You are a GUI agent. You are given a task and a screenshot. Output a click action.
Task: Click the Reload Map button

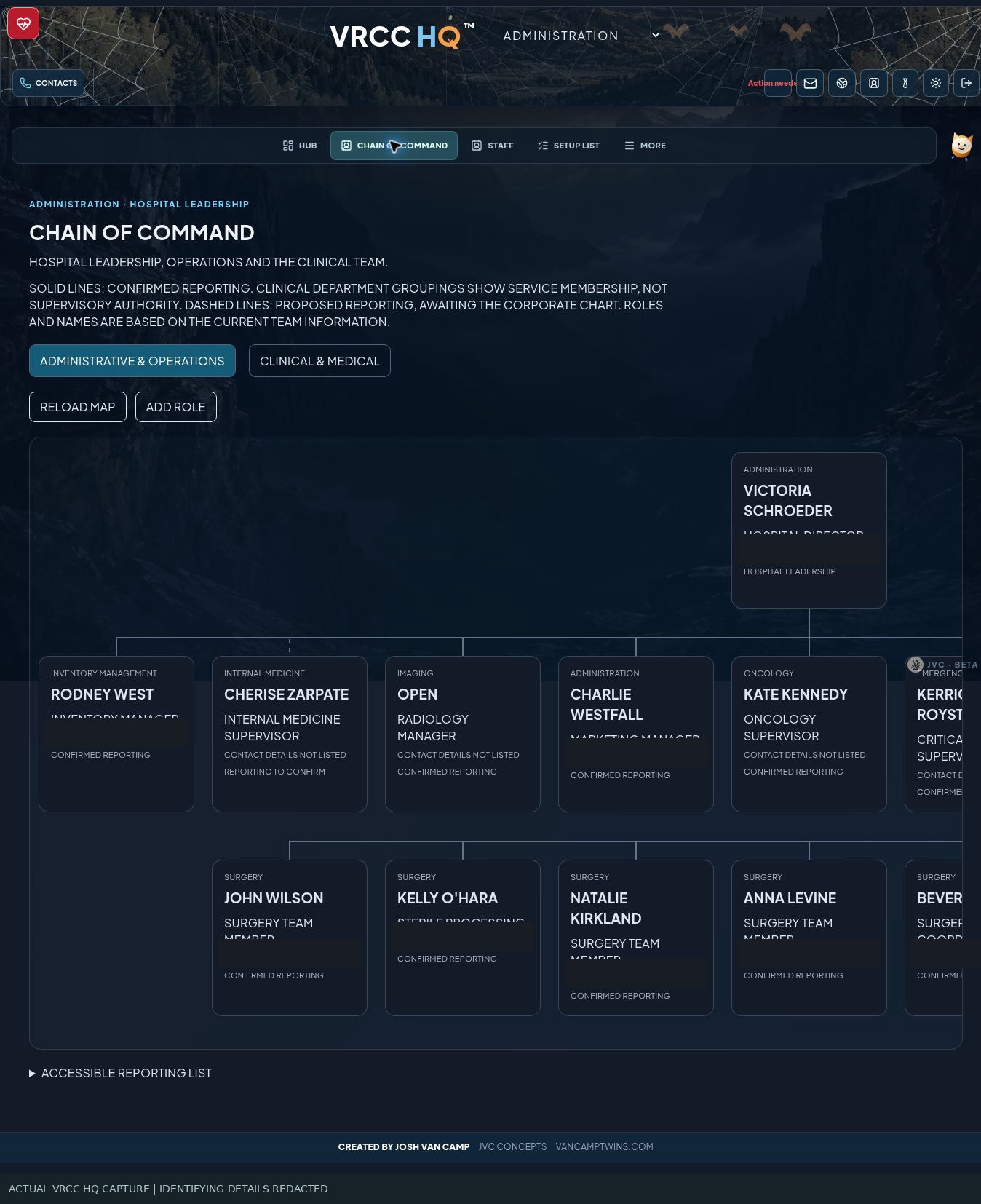[78, 407]
